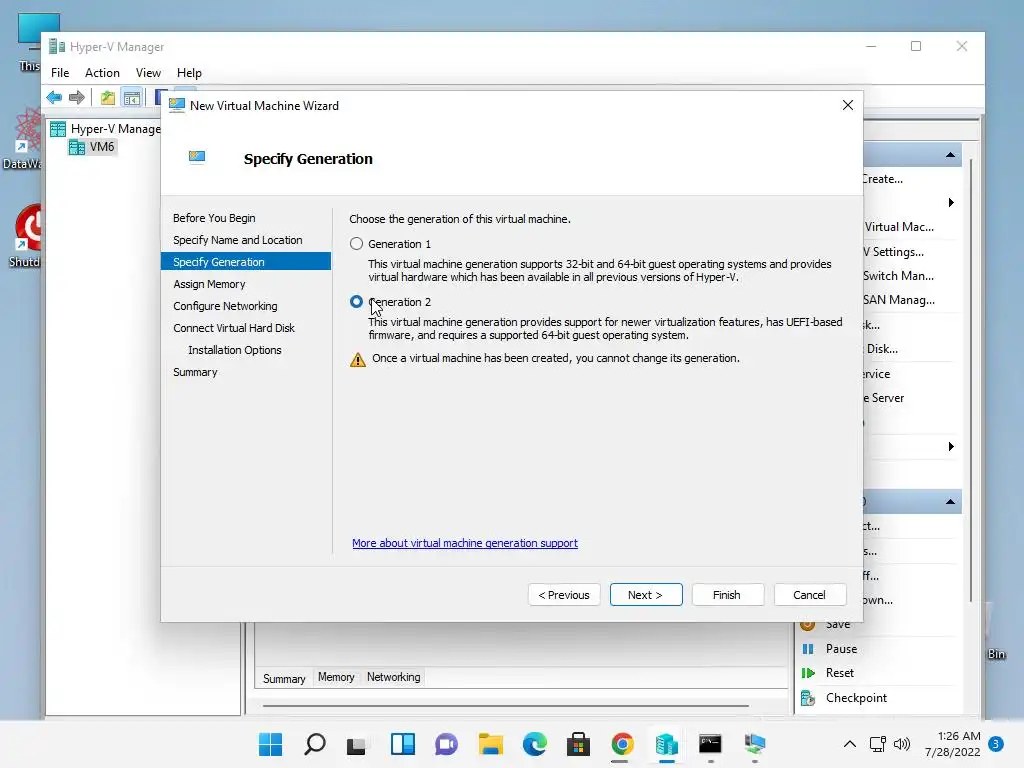Open Widgets from the taskbar
The image size is (1024, 768).
pos(402,744)
